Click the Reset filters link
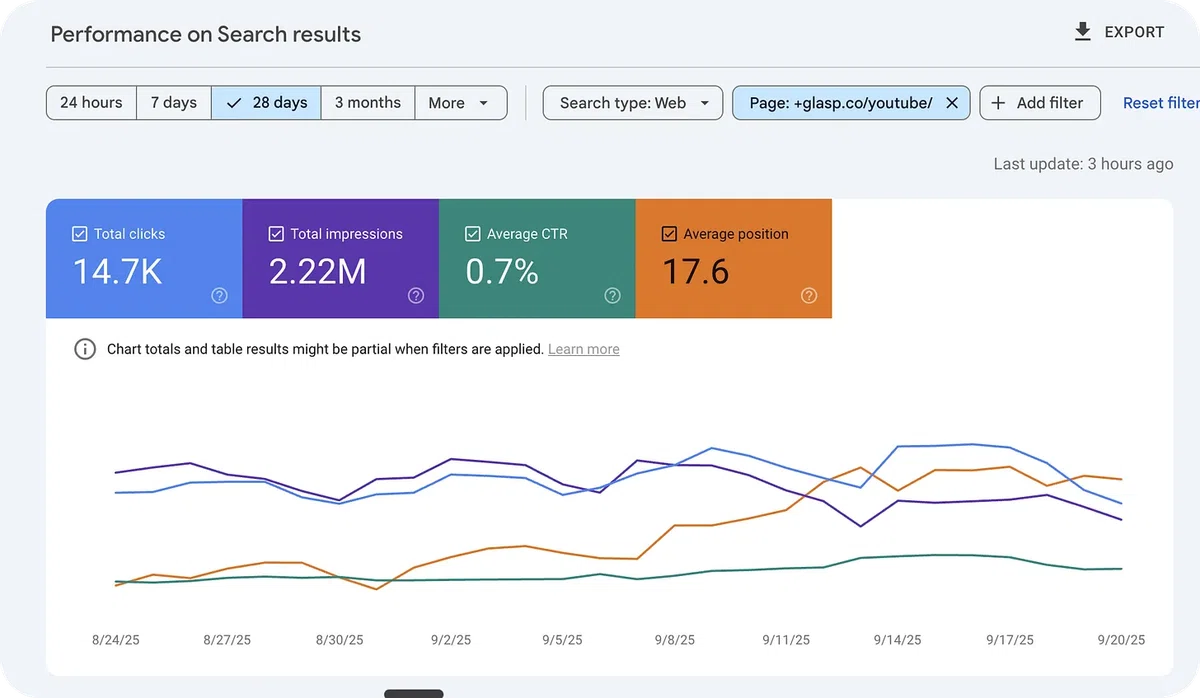The image size is (1200, 698). [1161, 103]
